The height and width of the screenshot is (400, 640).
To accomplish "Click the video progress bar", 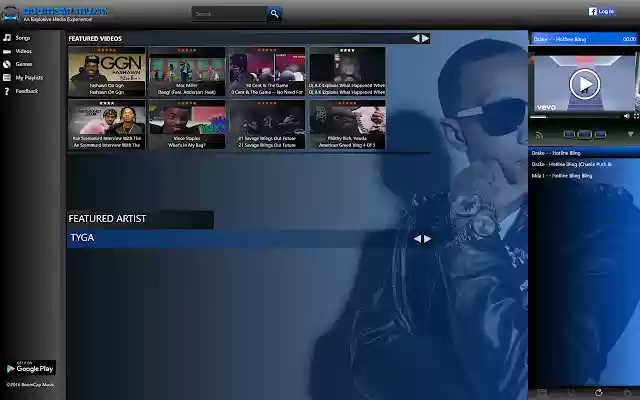I will point(575,117).
